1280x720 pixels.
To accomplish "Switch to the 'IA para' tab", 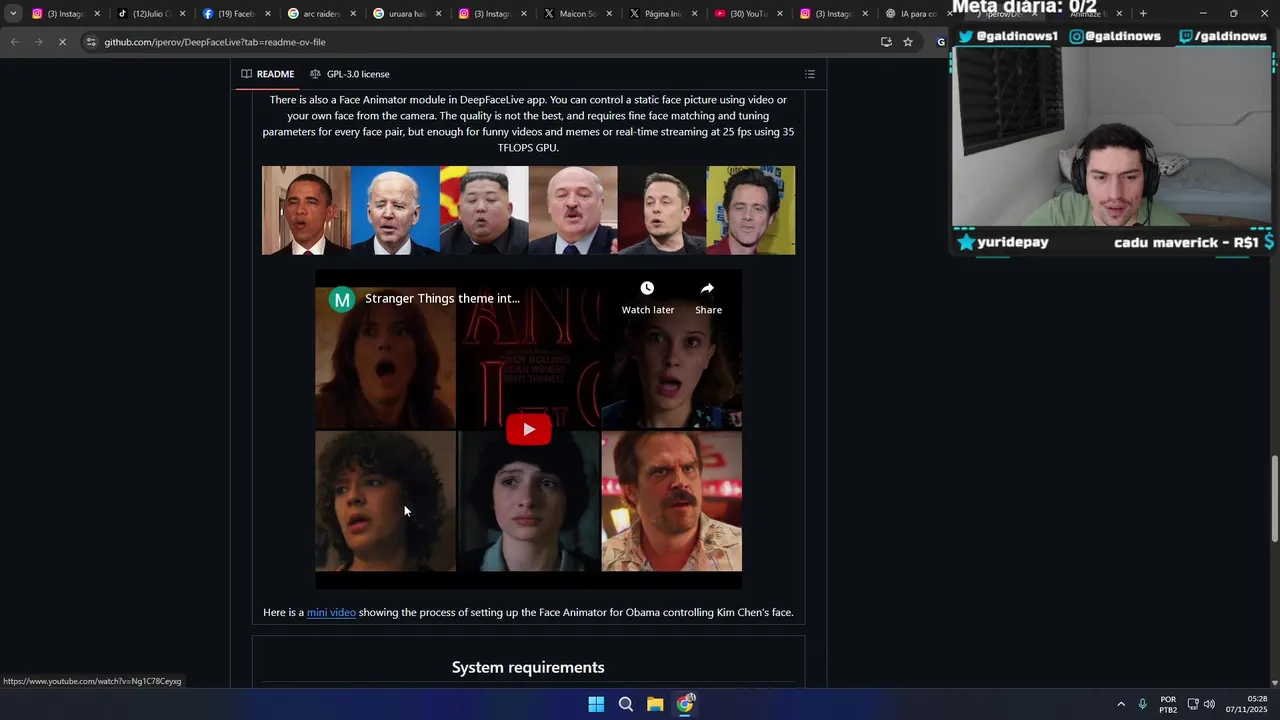I will (915, 14).
